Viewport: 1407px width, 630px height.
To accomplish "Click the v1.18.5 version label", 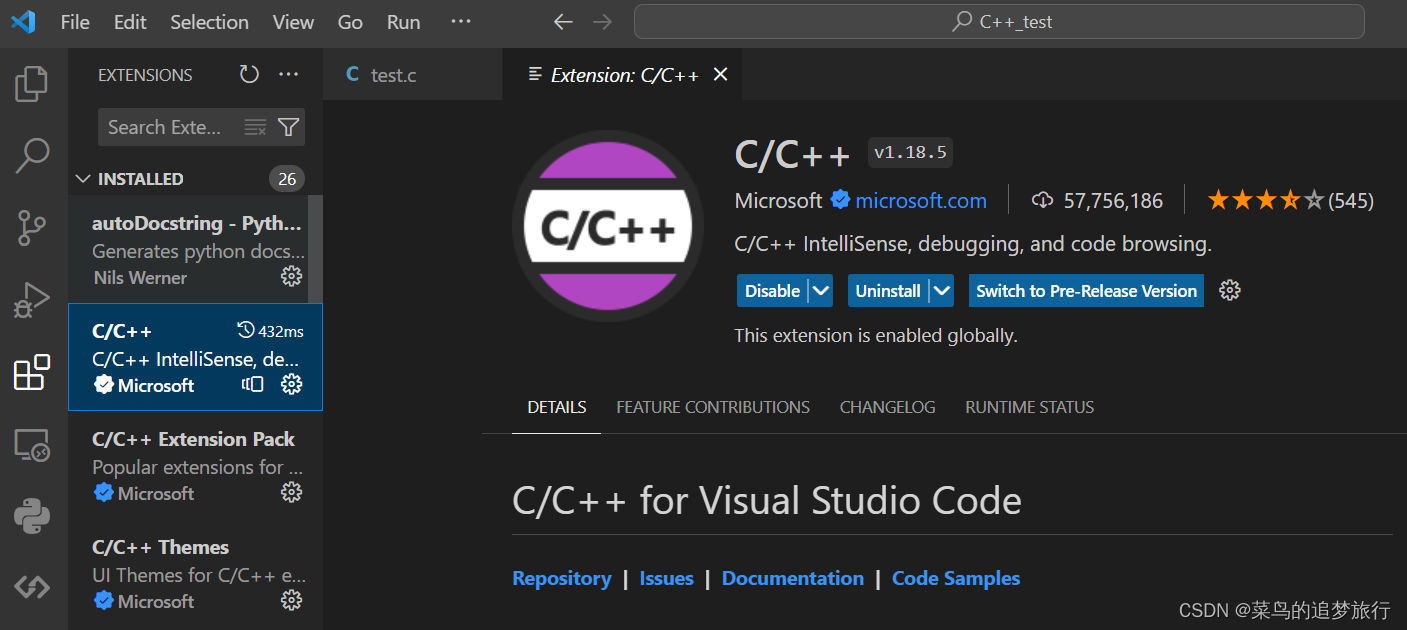I will [x=910, y=152].
